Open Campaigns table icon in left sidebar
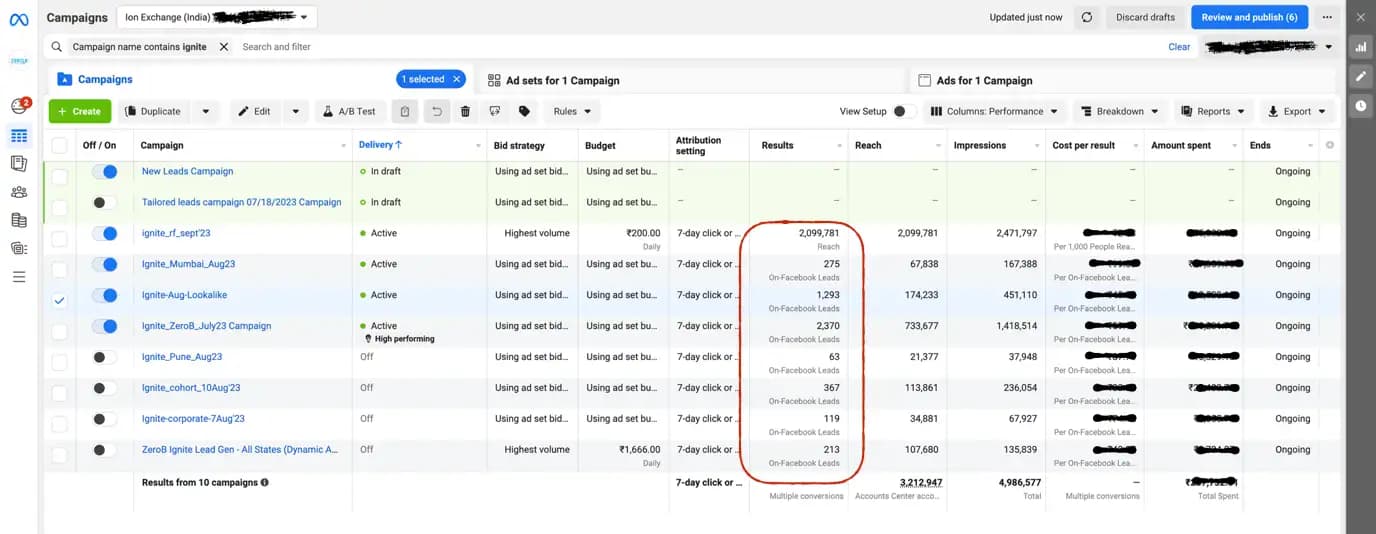 (19, 135)
